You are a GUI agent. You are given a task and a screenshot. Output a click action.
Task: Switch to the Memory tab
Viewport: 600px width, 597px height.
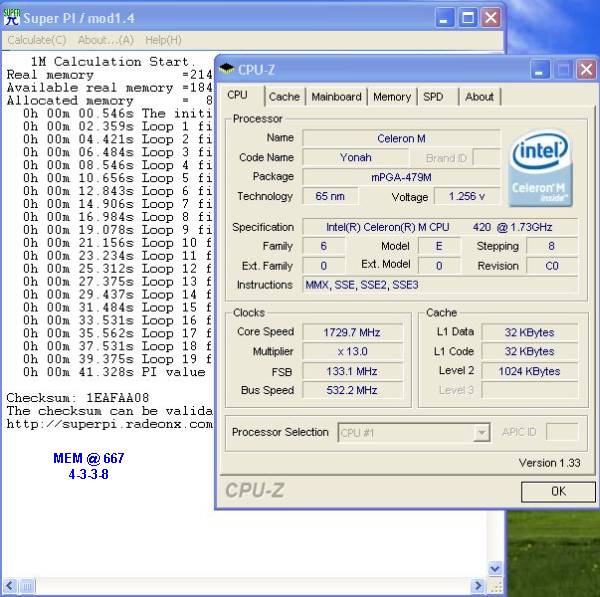pyautogui.click(x=392, y=97)
